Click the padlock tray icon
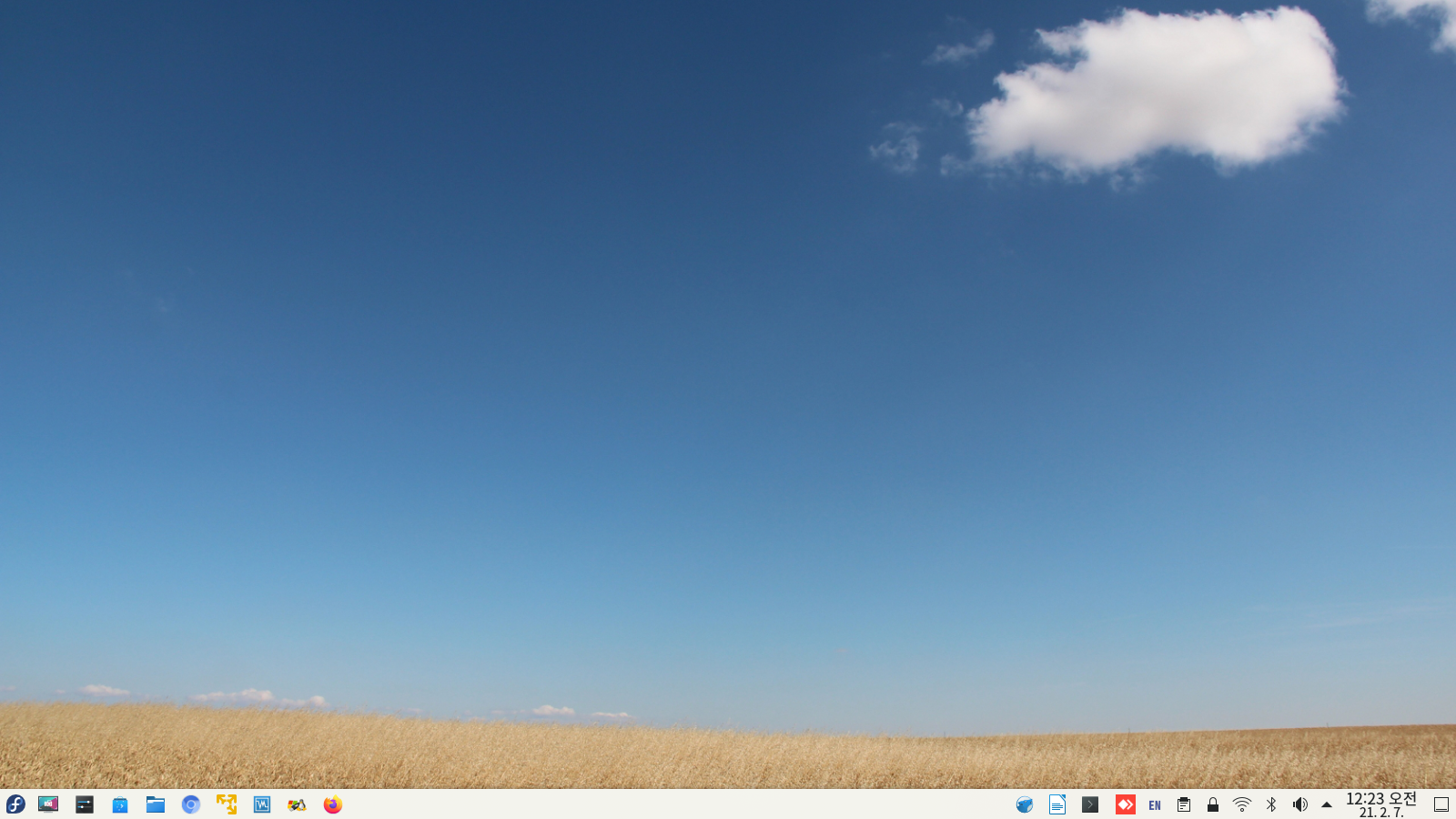 click(1213, 804)
